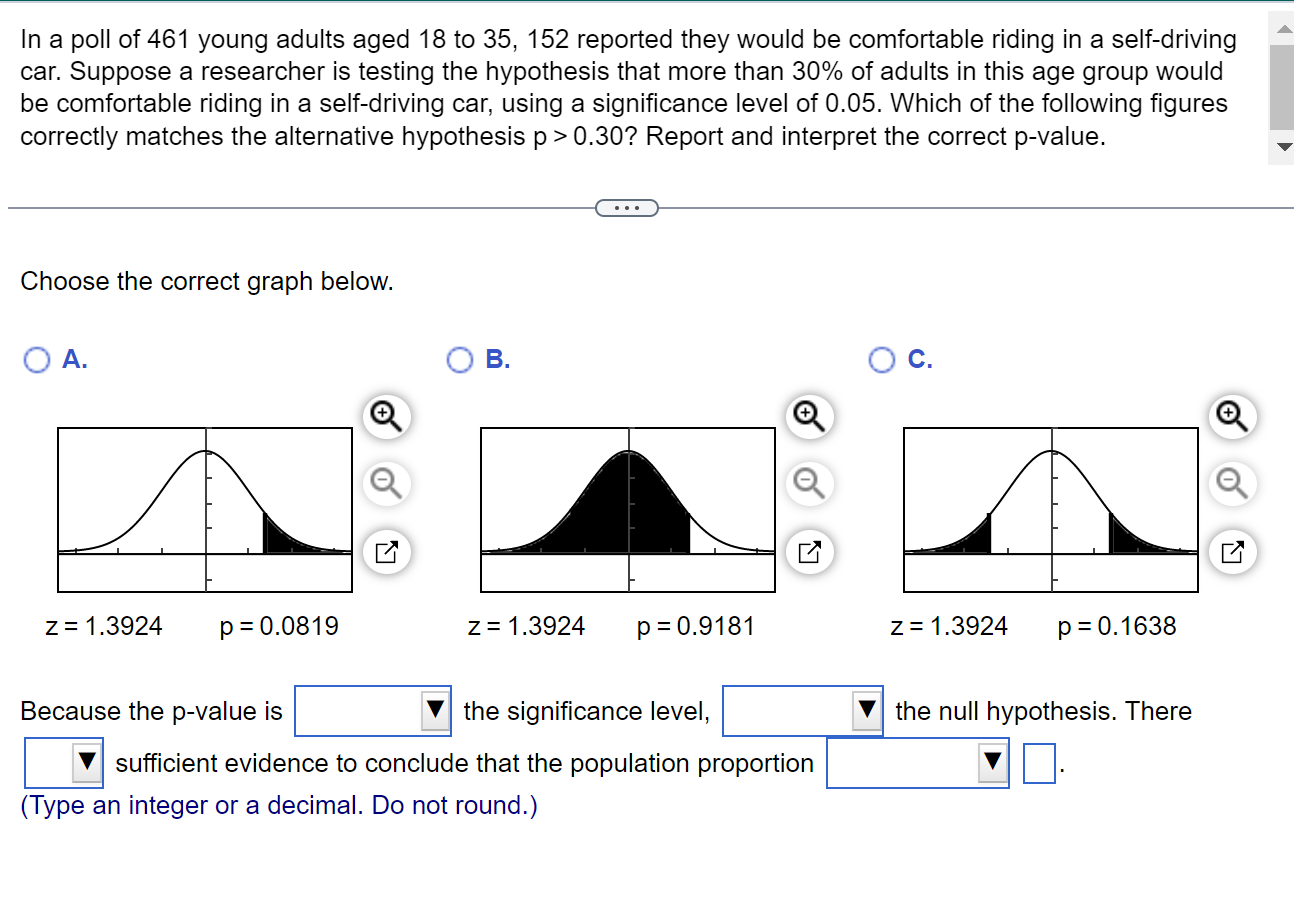
Task: Zoom in on graph A
Action: [x=386, y=416]
